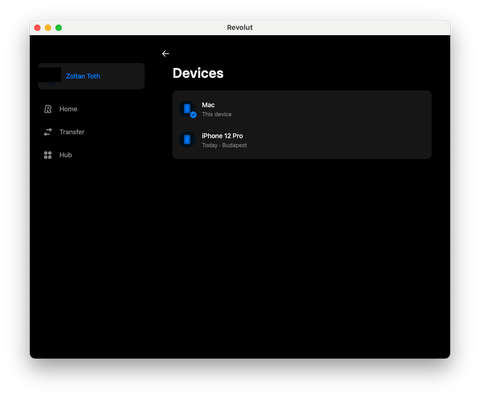
Task: Go back using the left arrow
Action: 165,54
